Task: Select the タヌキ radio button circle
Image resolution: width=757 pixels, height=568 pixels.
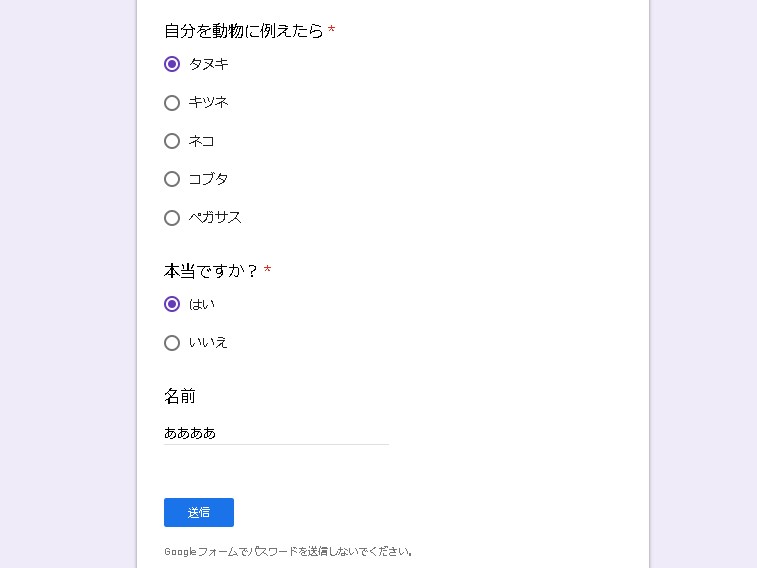Action: (x=172, y=64)
